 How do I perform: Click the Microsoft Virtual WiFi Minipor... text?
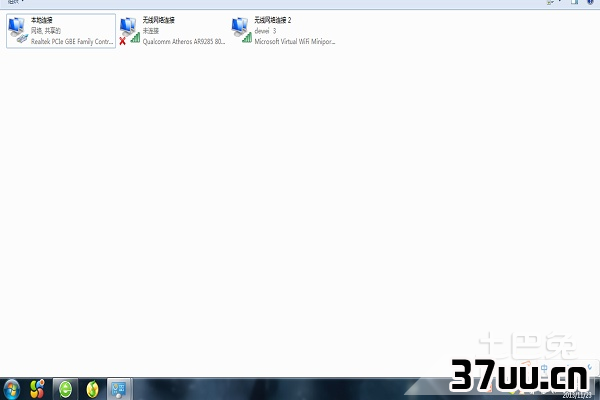click(x=295, y=41)
